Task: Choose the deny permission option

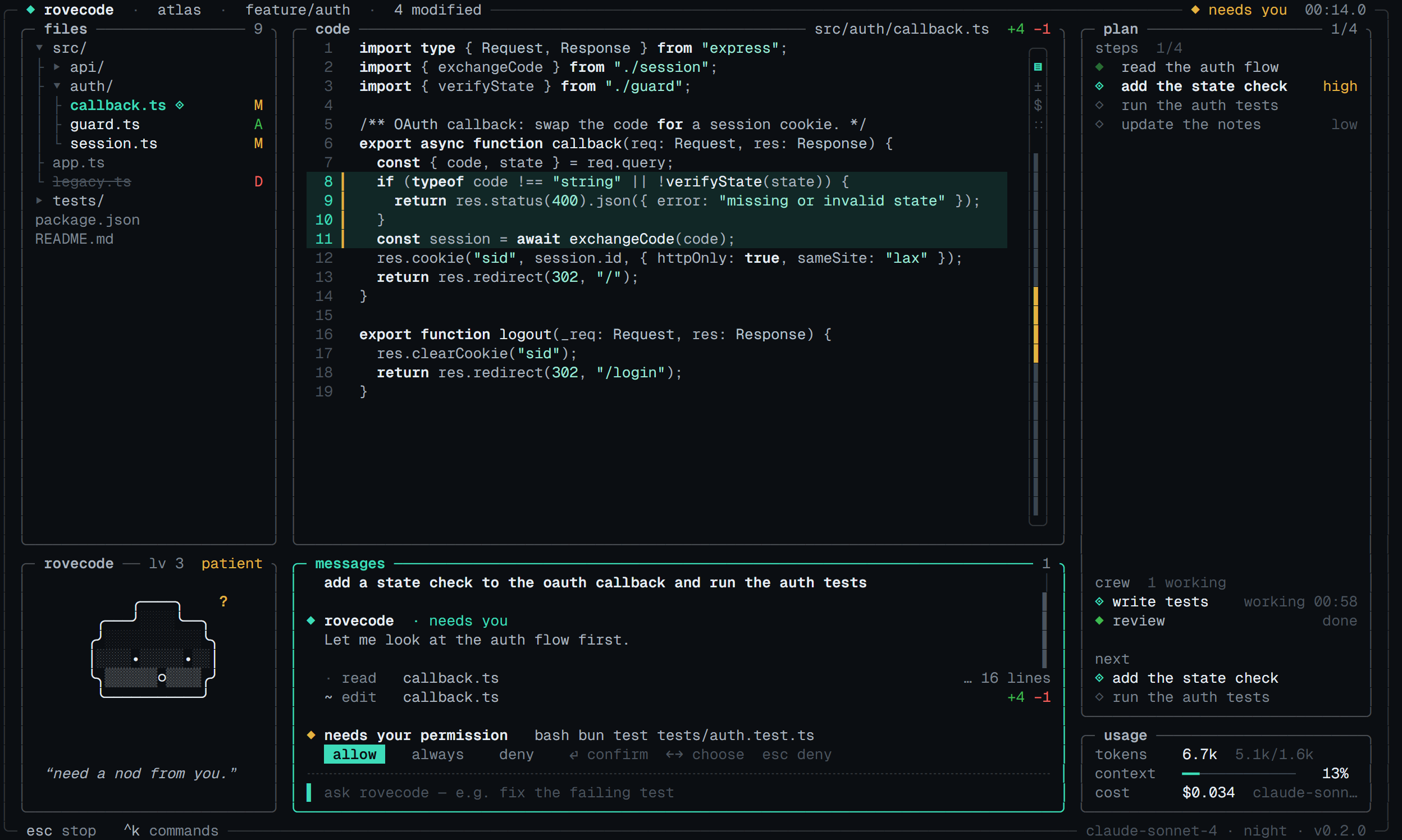Action: coord(516,755)
